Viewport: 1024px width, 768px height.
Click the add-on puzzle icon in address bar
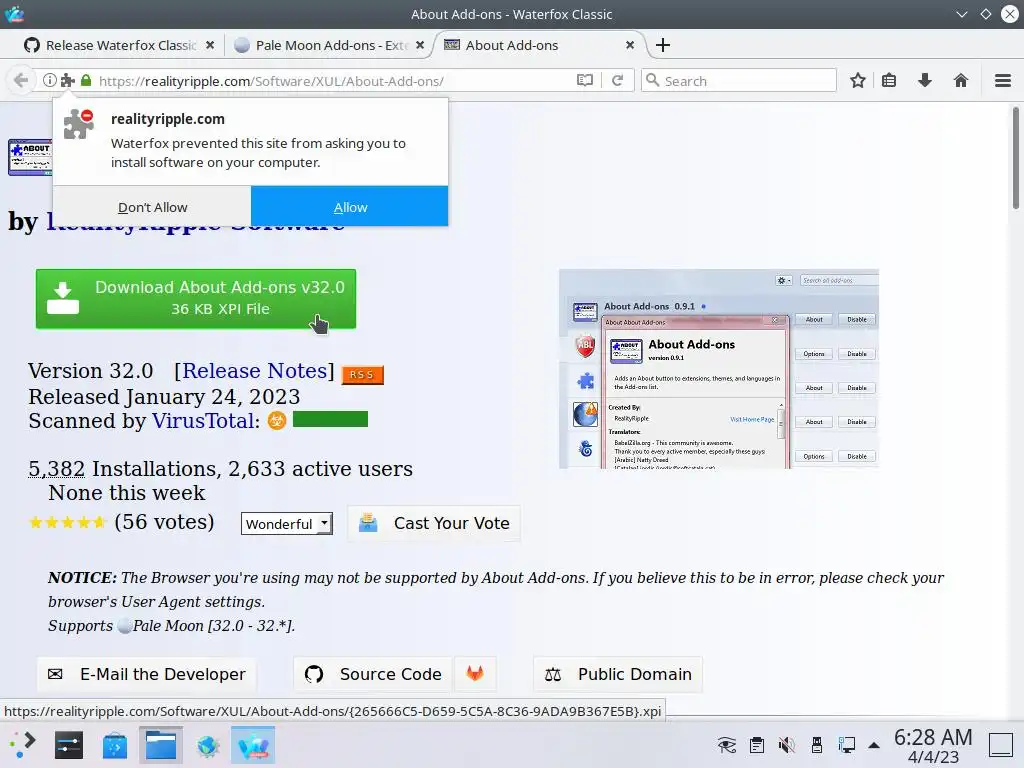pyautogui.click(x=68, y=80)
